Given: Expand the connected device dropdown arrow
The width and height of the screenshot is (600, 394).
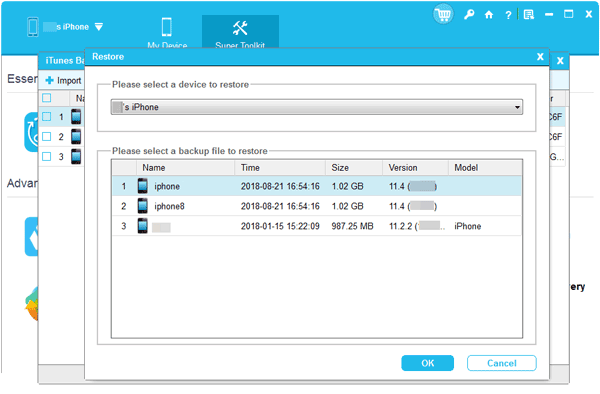Looking at the screenshot, I should coord(99,27).
